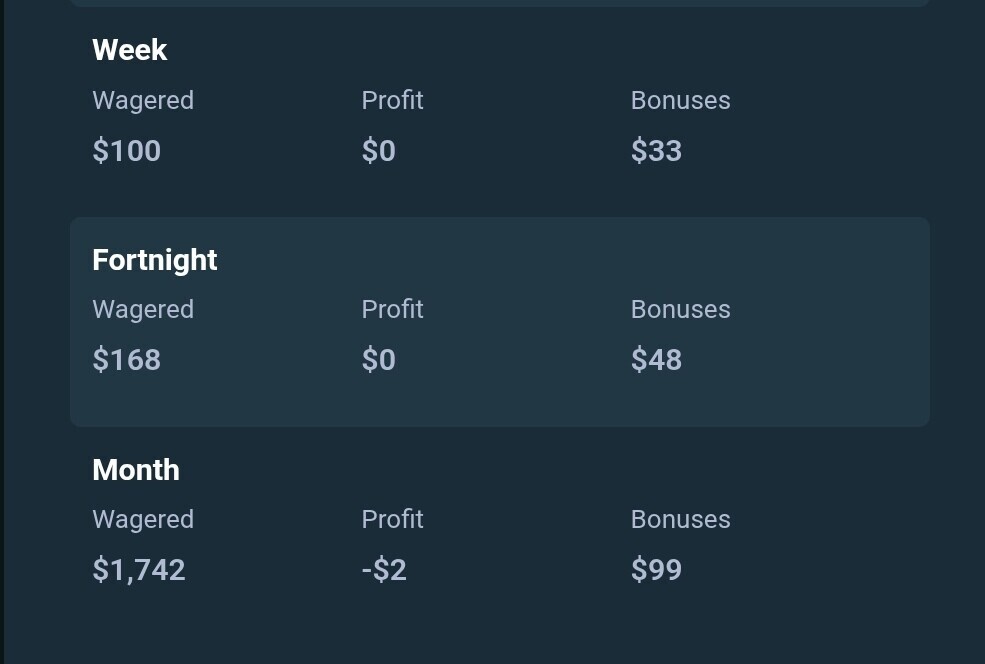Click the Month bonuses value $99
The width and height of the screenshot is (985, 664).
tap(656, 570)
